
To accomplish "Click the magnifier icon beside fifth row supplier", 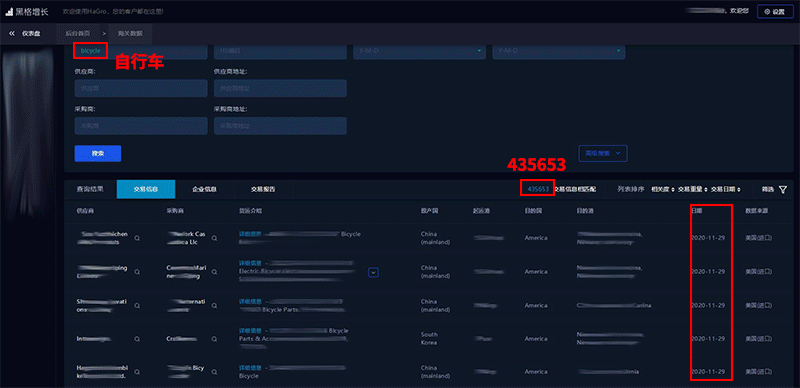I will pyautogui.click(x=137, y=372).
